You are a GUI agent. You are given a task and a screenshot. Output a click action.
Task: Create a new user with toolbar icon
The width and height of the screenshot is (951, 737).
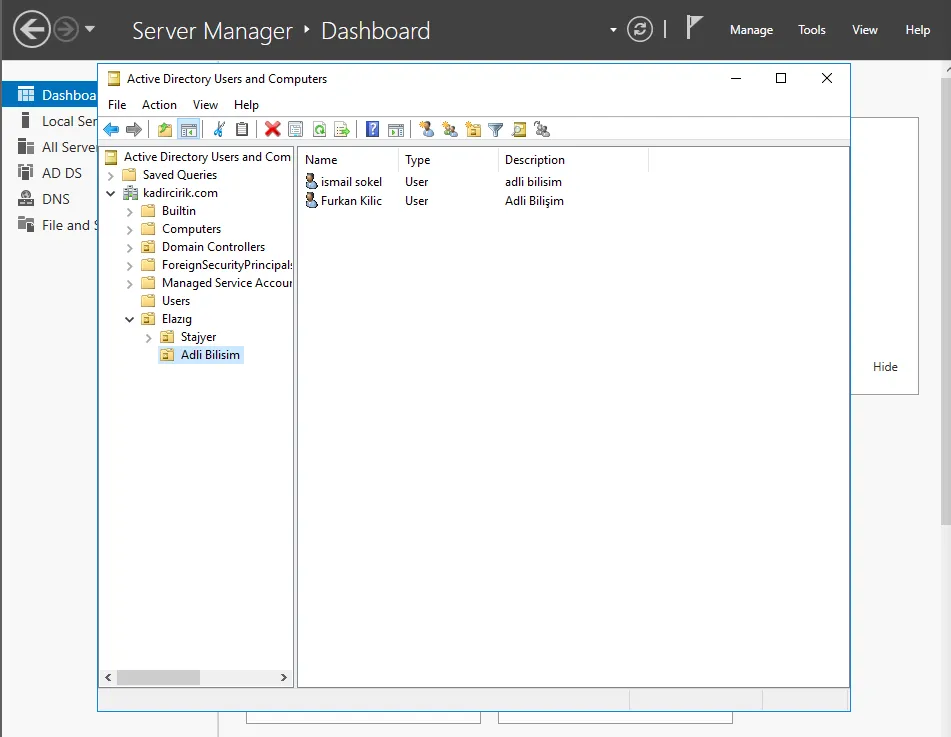pyautogui.click(x=426, y=129)
